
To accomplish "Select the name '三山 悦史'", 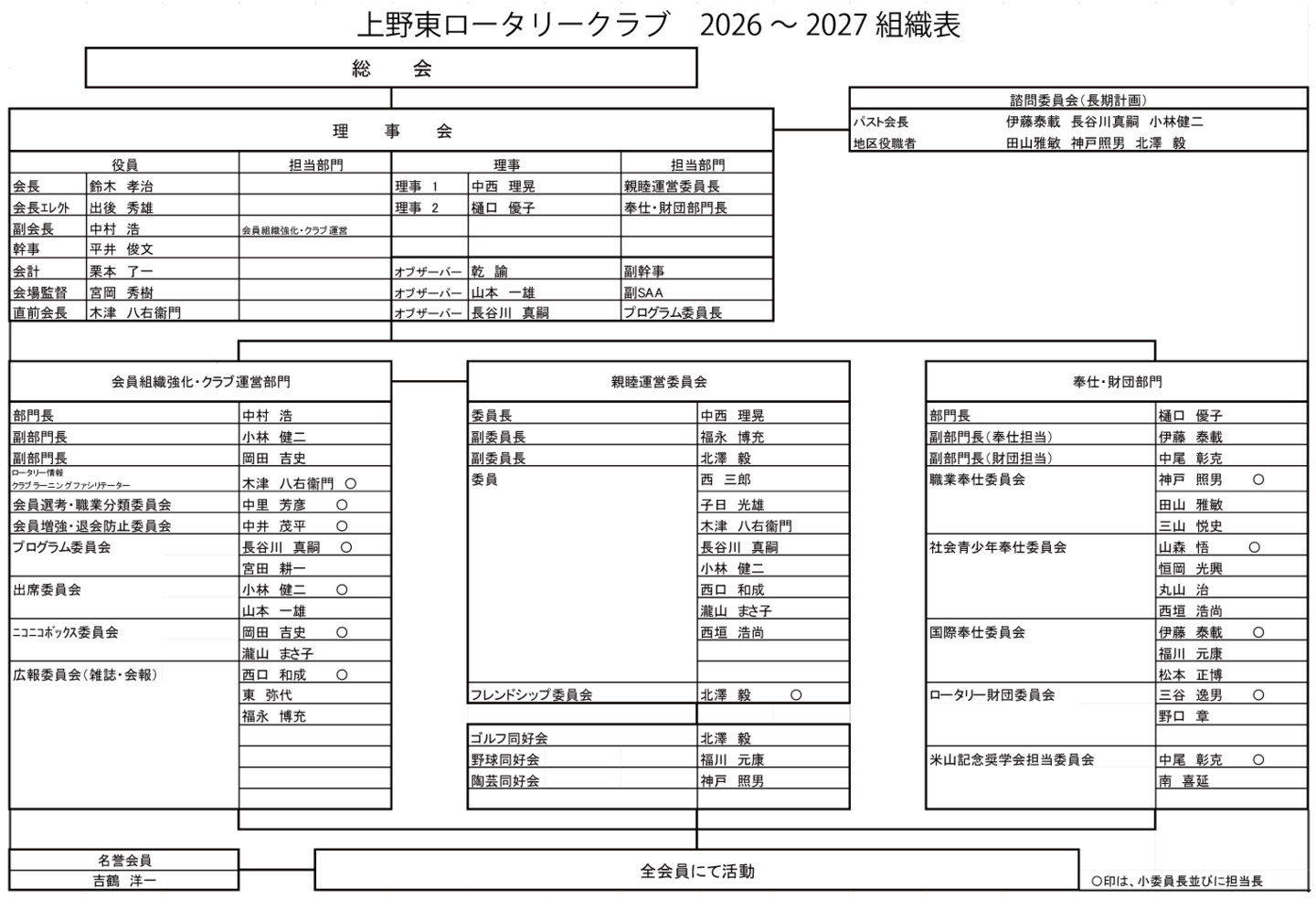I will click(x=1191, y=526).
